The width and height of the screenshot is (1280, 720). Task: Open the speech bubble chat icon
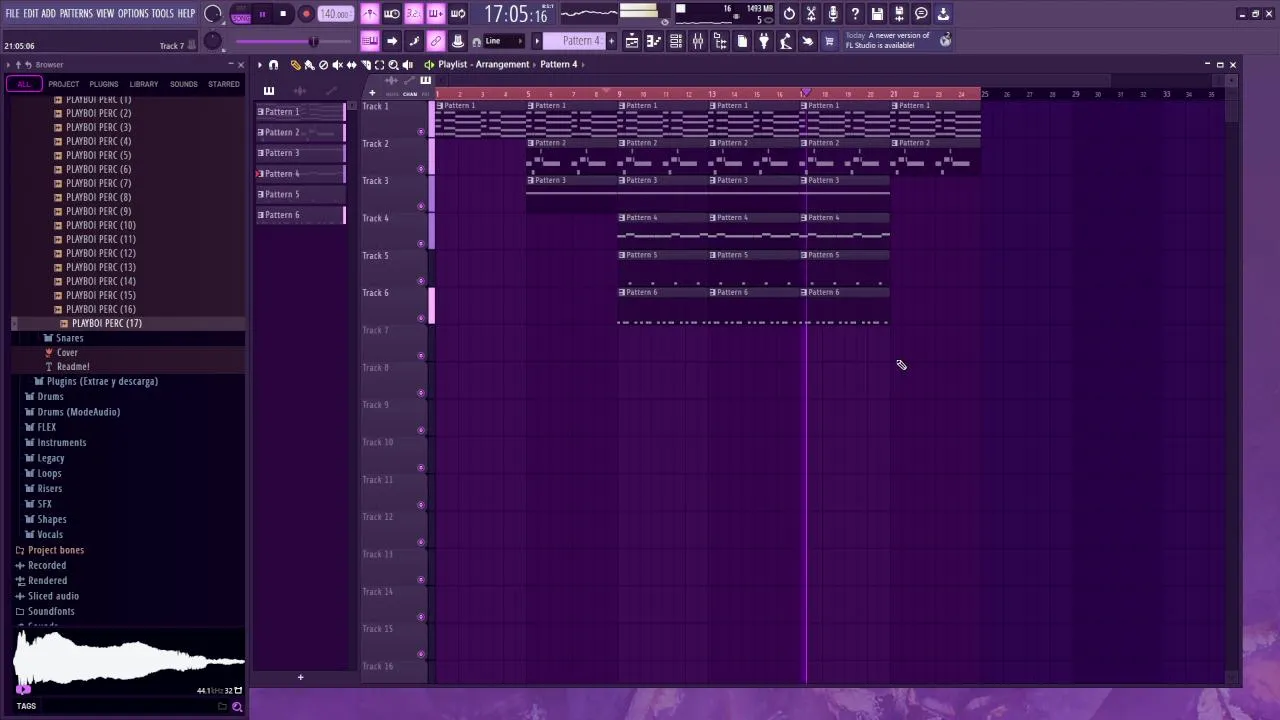(921, 14)
